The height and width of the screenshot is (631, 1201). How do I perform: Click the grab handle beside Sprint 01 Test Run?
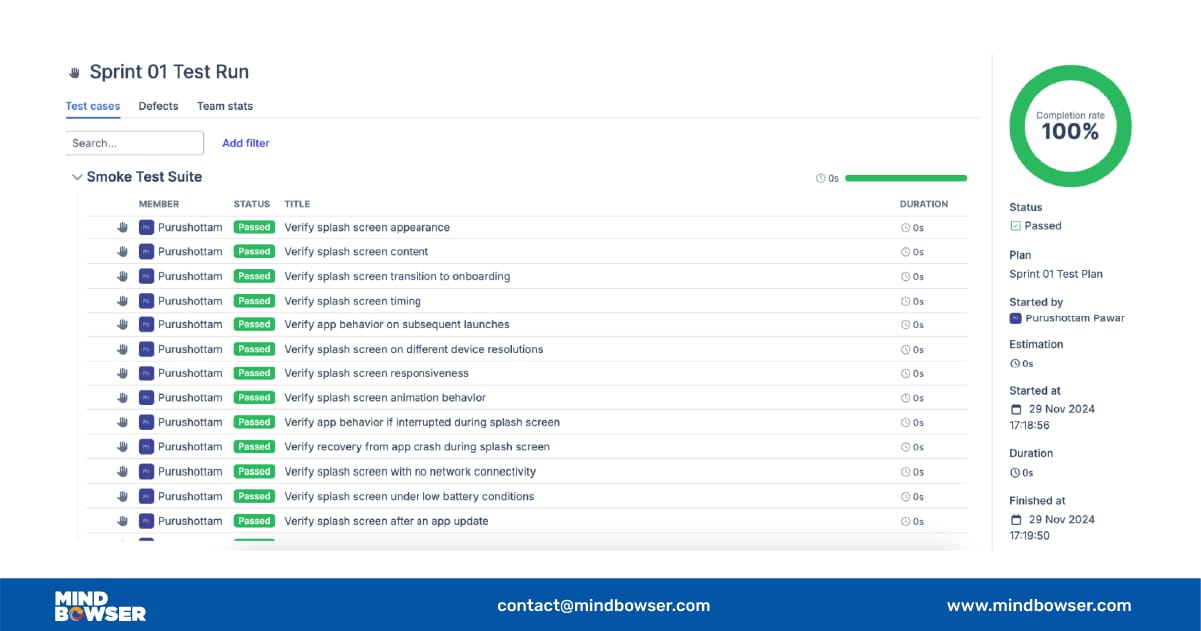coord(73,71)
